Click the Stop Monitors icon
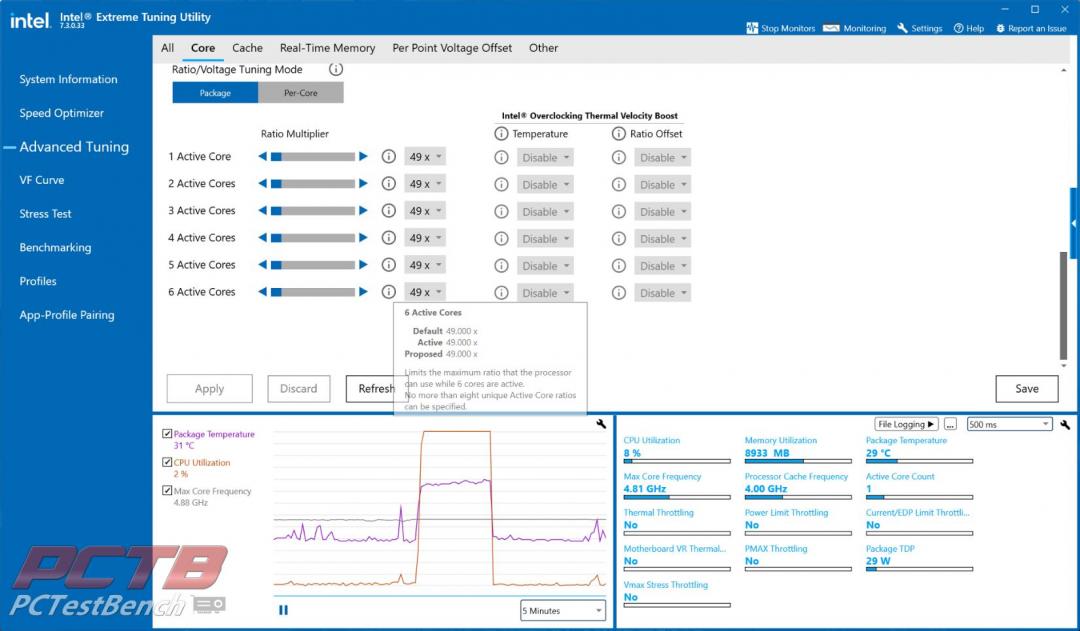 click(x=751, y=28)
